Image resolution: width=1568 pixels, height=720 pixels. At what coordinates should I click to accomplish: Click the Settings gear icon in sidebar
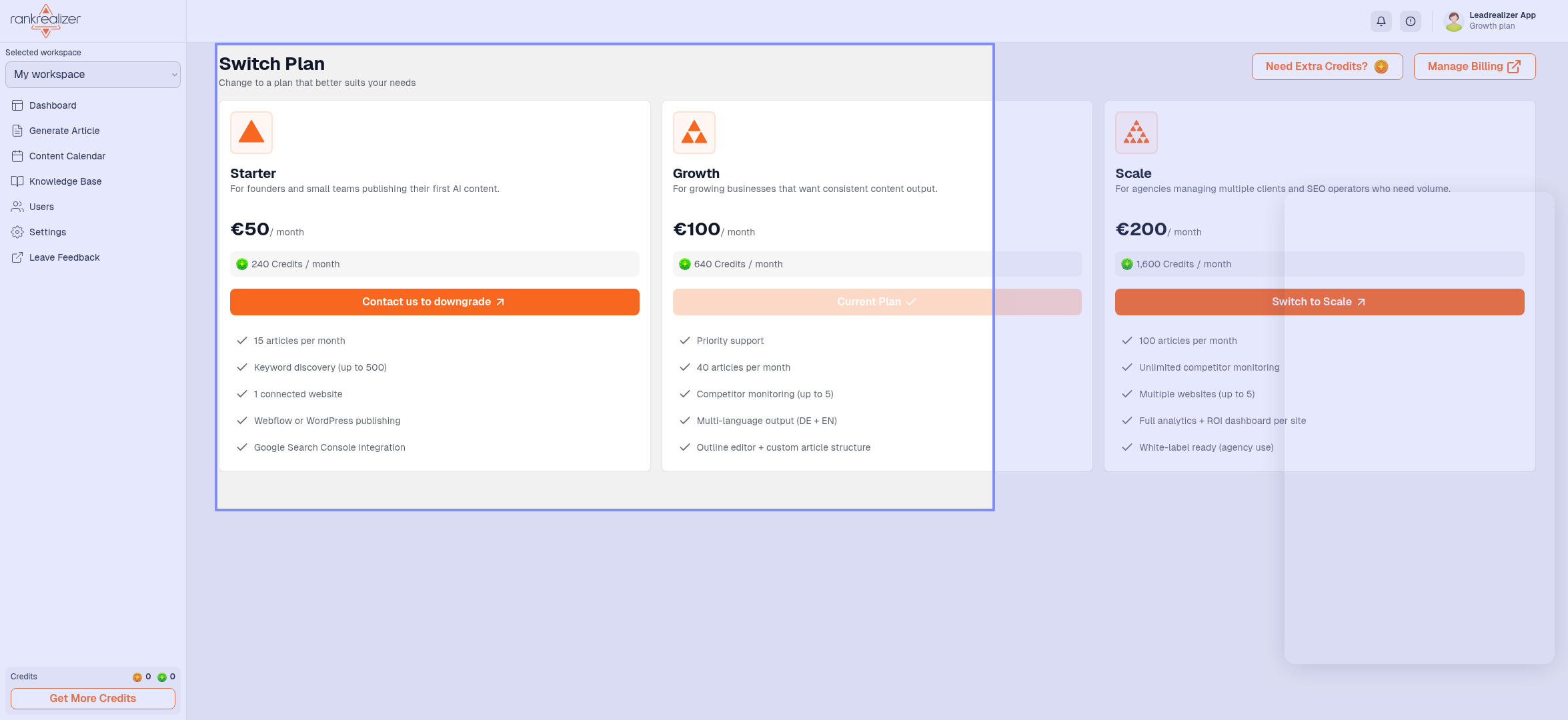(x=17, y=232)
